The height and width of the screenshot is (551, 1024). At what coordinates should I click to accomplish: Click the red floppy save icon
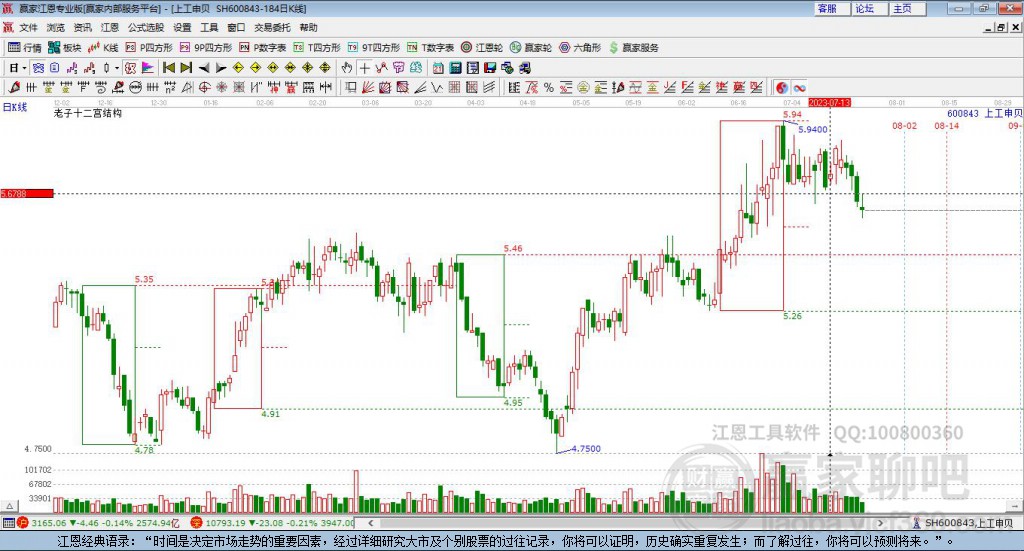tap(490, 67)
